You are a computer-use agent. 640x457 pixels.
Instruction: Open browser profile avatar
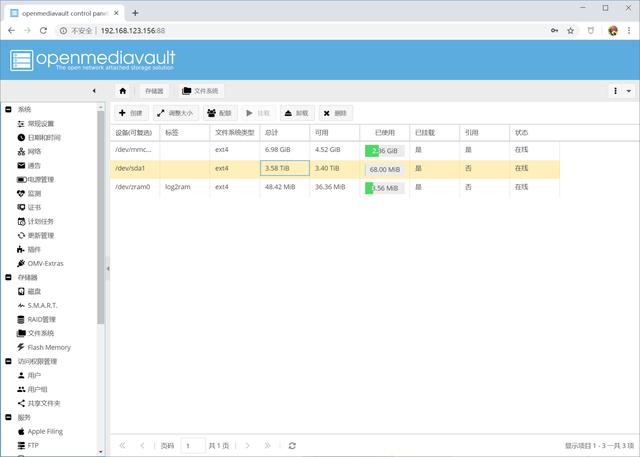click(x=613, y=31)
